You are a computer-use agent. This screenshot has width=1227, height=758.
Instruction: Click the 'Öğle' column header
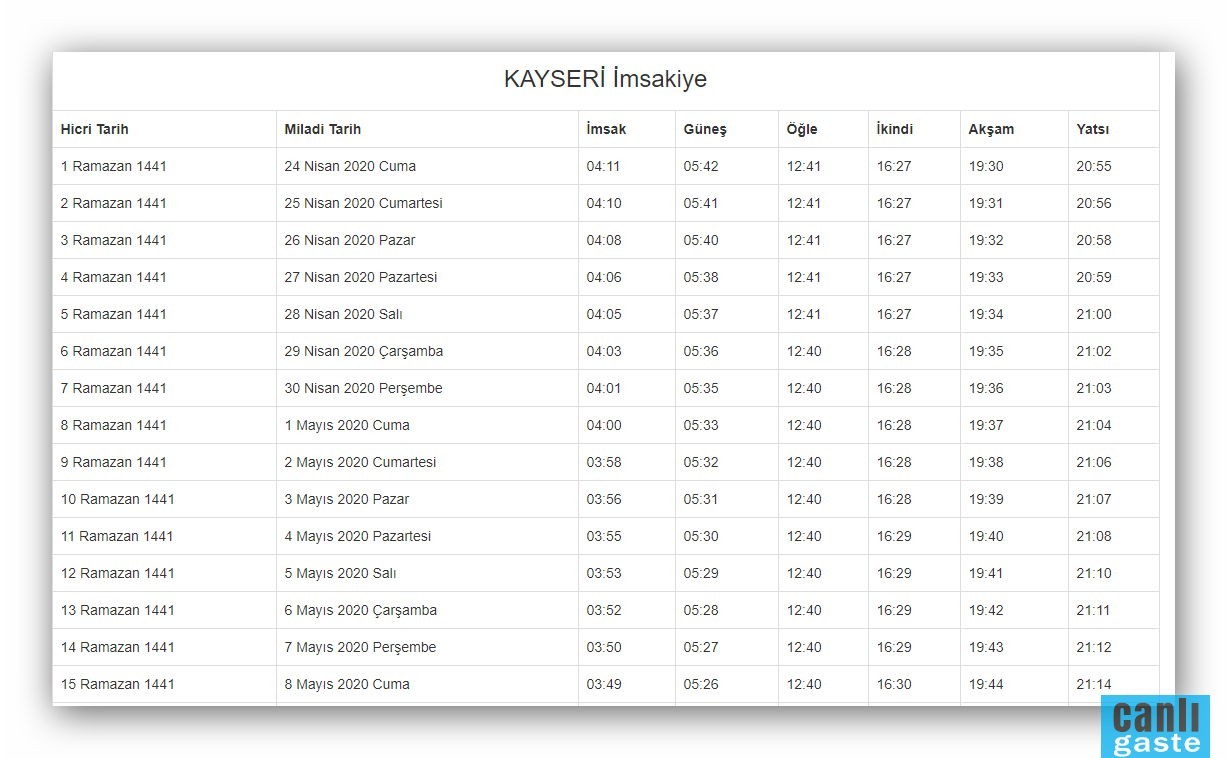(x=801, y=129)
